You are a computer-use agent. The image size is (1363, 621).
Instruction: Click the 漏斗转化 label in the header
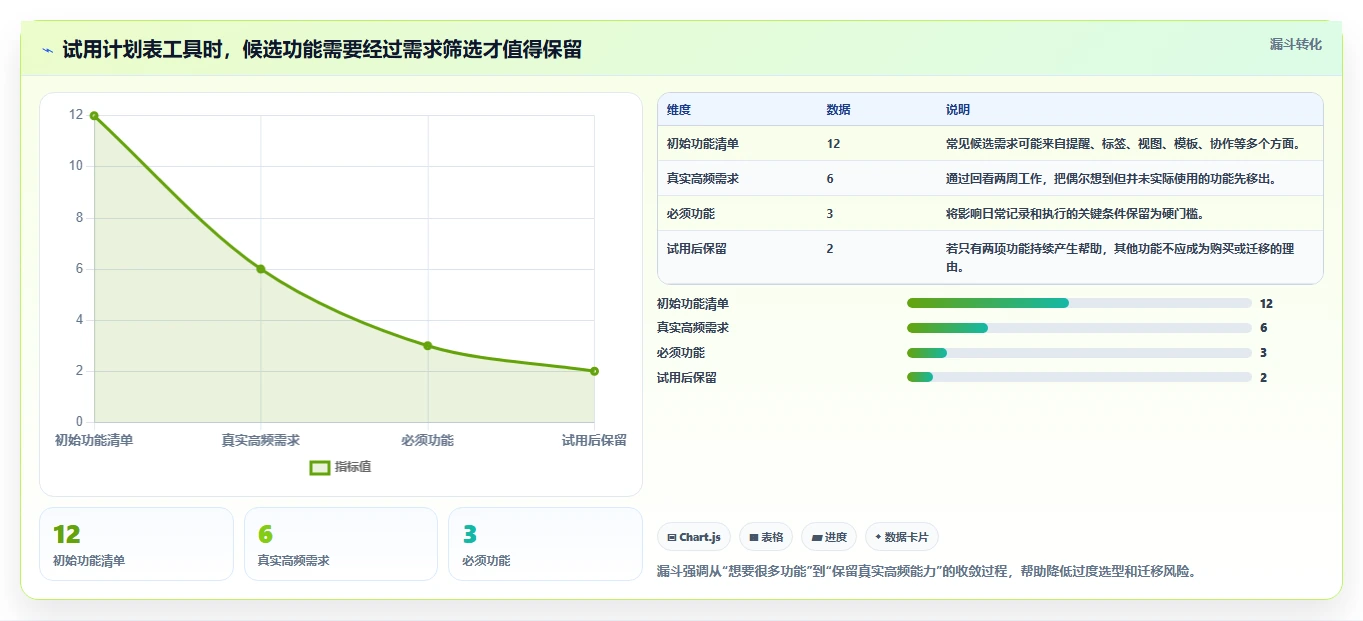pyautogui.click(x=1296, y=44)
